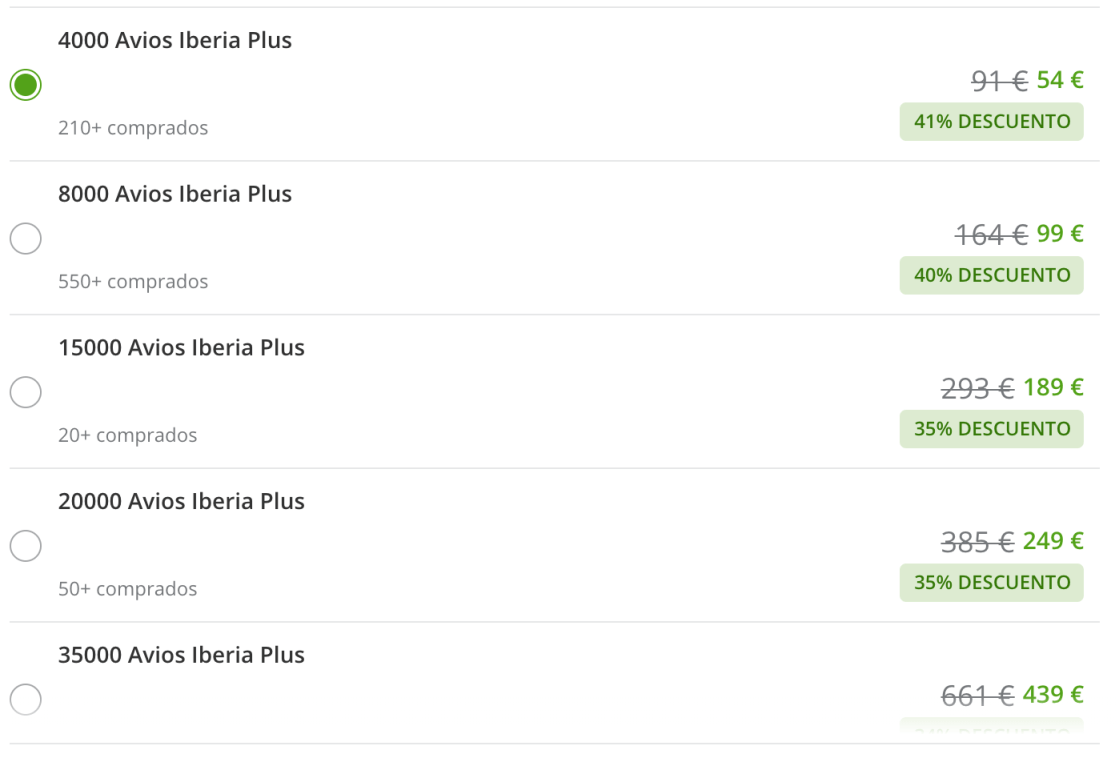Click the 35000 Avios Iberia Plus title
This screenshot has width=1119, height=762.
181,655
